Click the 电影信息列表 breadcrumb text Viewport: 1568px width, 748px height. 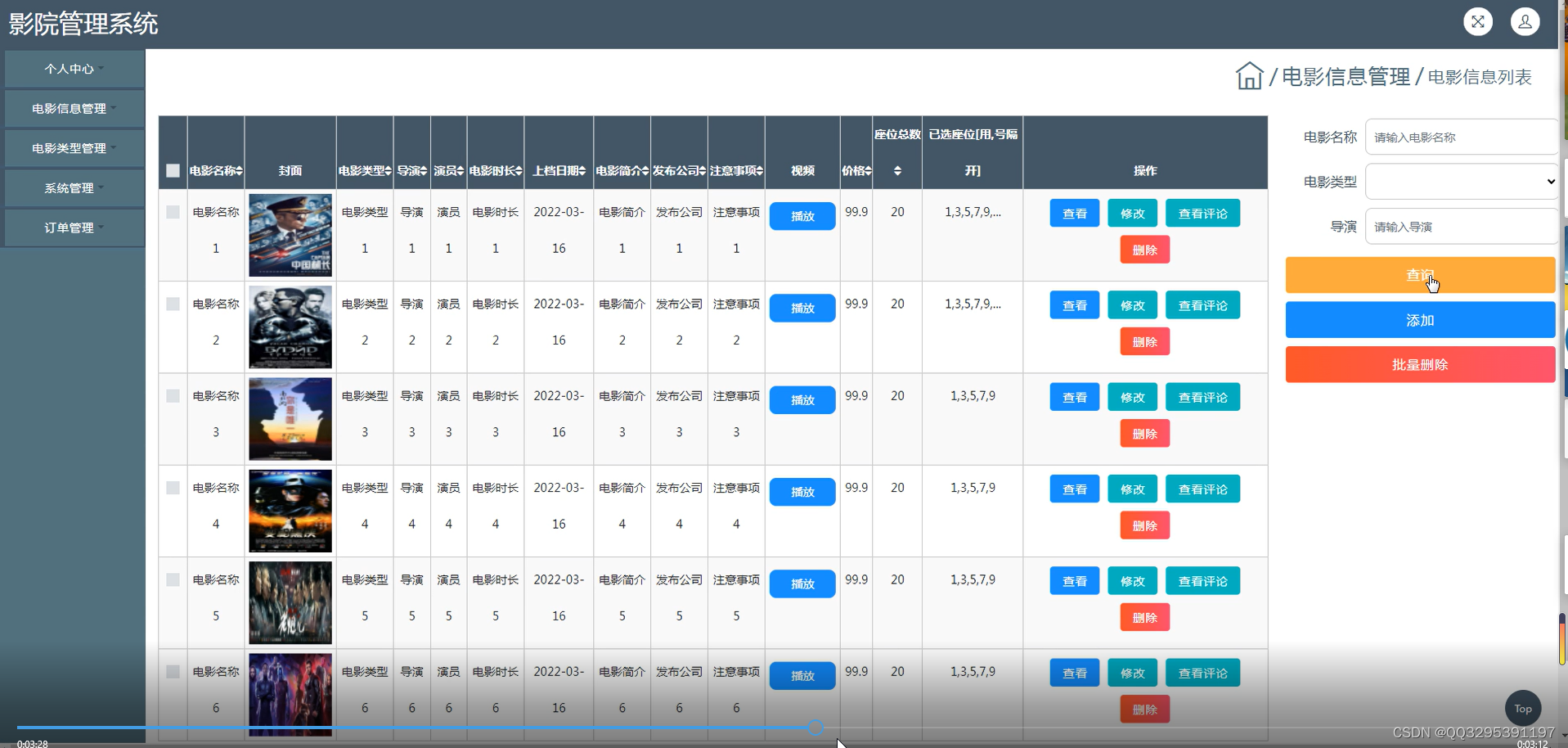point(1480,77)
